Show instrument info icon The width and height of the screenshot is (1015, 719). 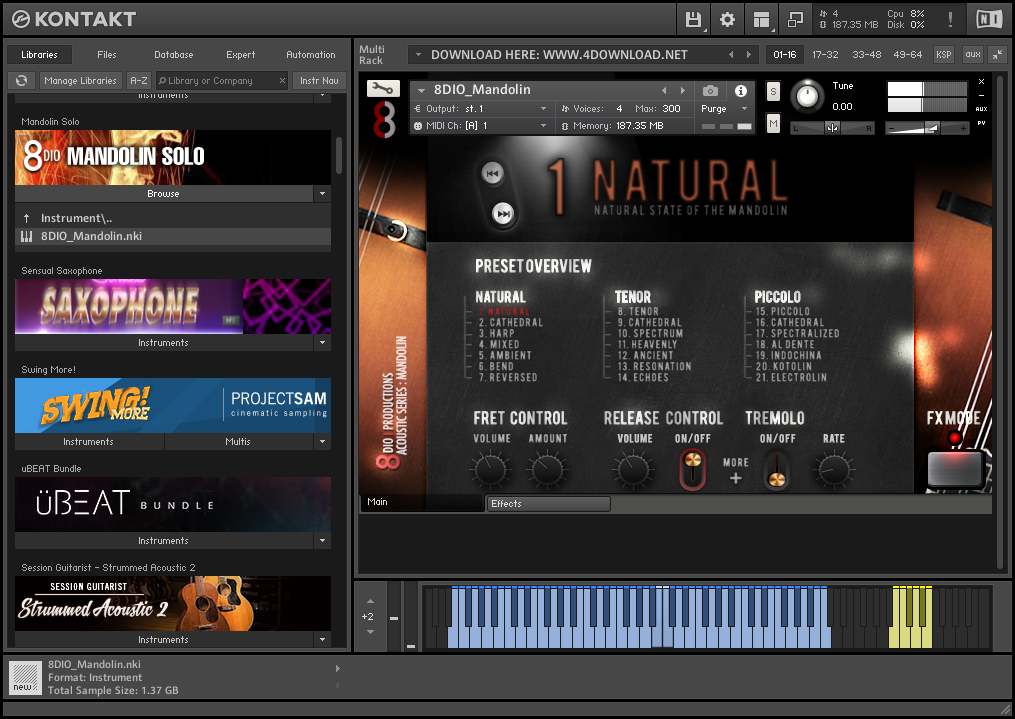pos(741,91)
